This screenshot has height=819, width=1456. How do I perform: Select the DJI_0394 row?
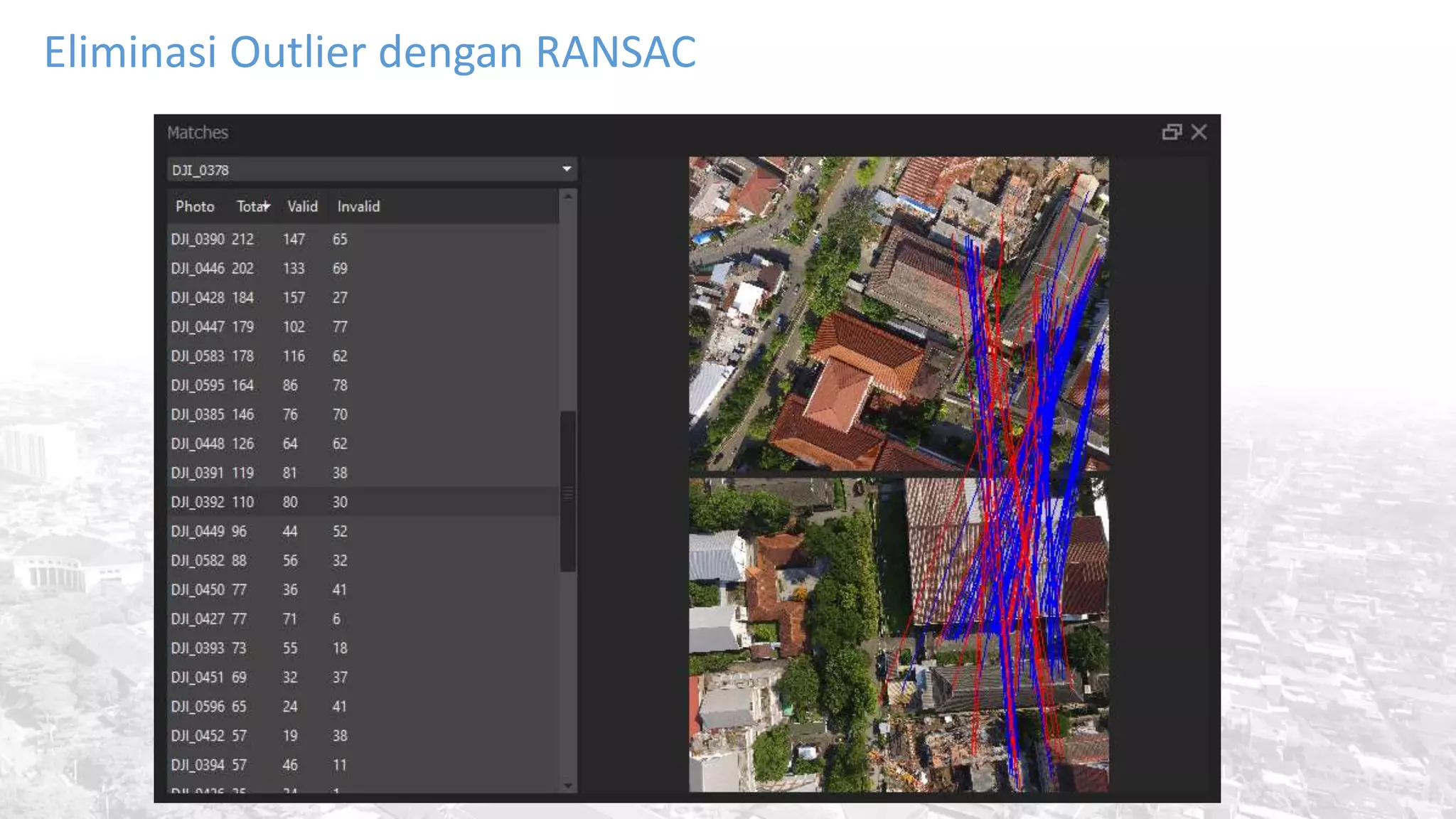(x=363, y=764)
